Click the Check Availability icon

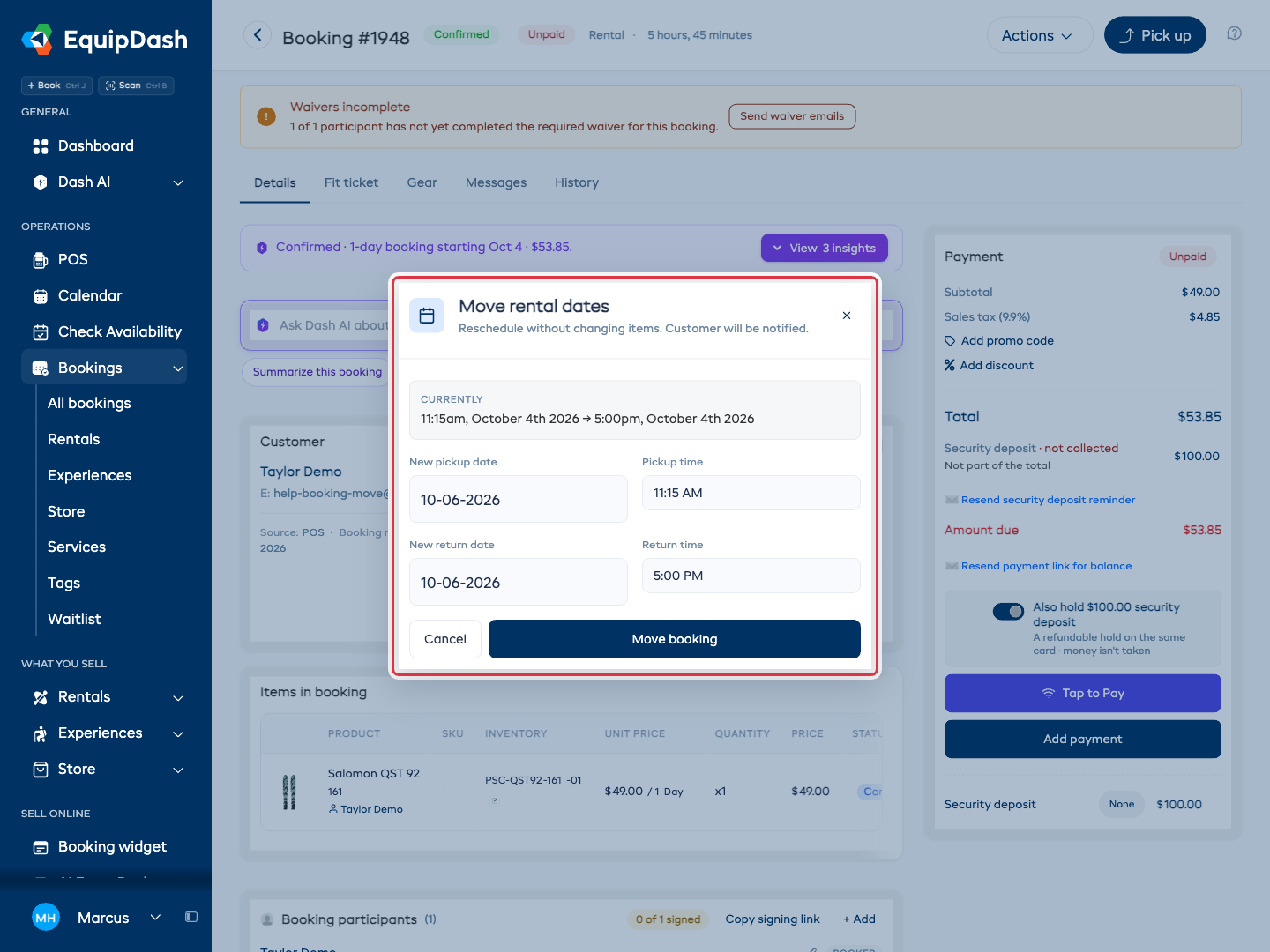[41, 332]
